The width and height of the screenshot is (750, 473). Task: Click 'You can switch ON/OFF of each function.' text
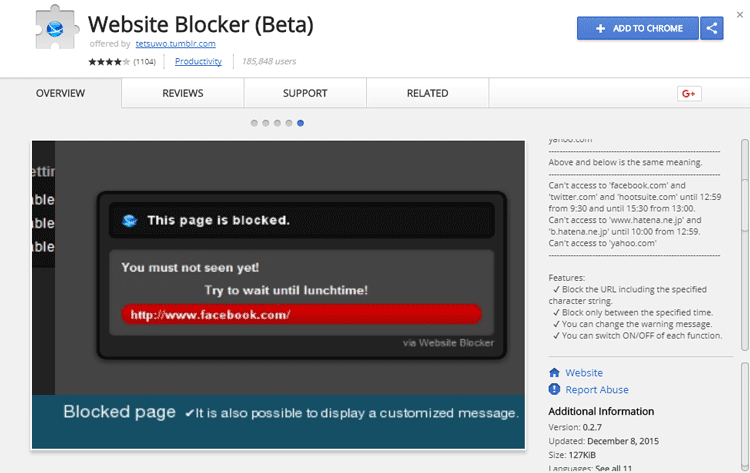(642, 336)
